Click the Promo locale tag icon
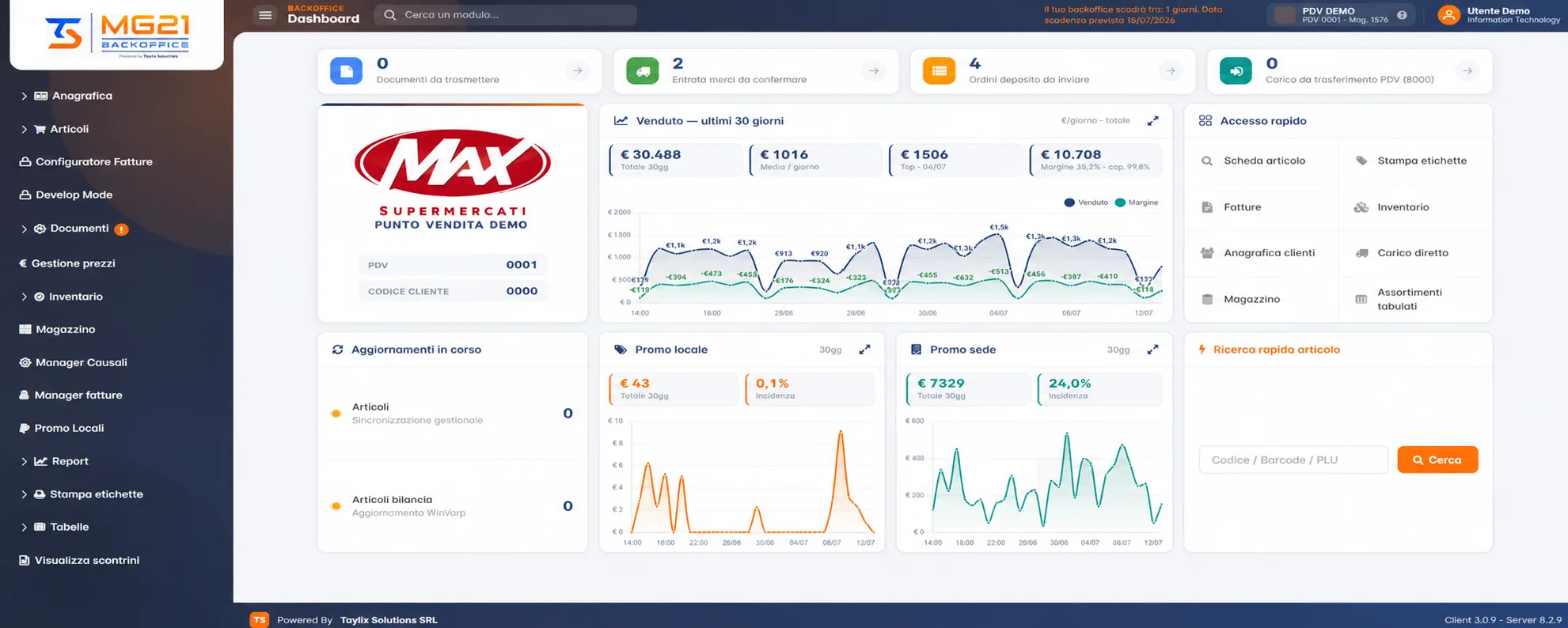Viewport: 1568px width, 628px height. point(621,350)
